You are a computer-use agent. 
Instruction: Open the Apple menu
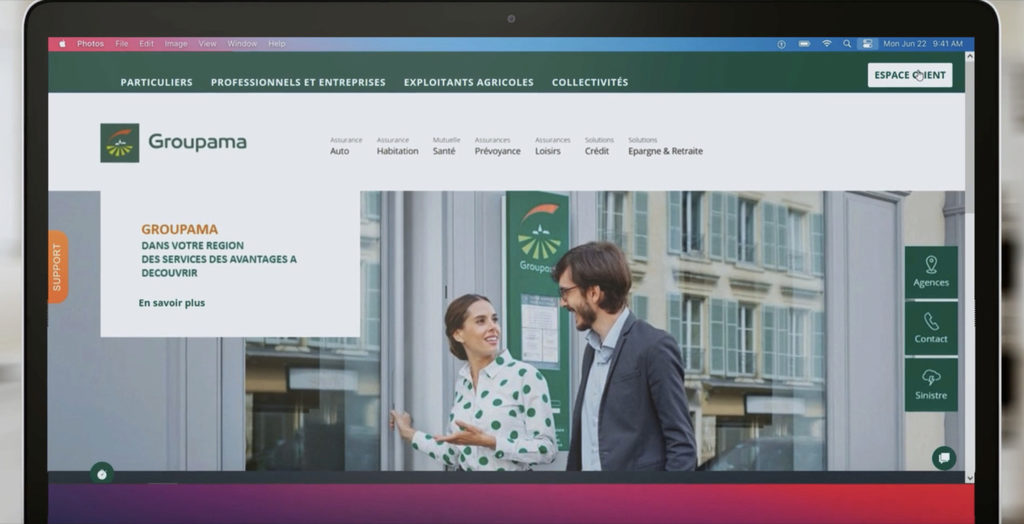tap(63, 44)
